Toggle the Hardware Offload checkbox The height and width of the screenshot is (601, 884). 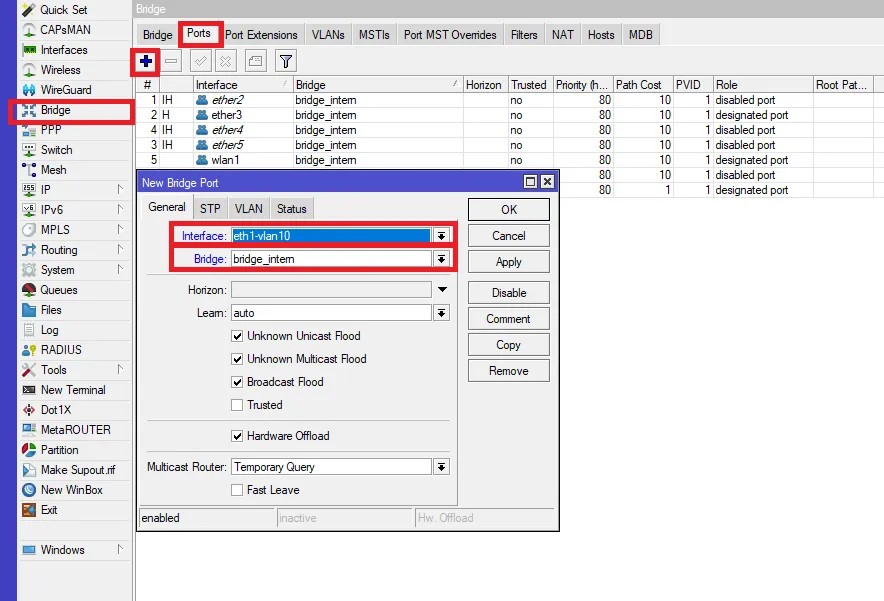(x=237, y=436)
